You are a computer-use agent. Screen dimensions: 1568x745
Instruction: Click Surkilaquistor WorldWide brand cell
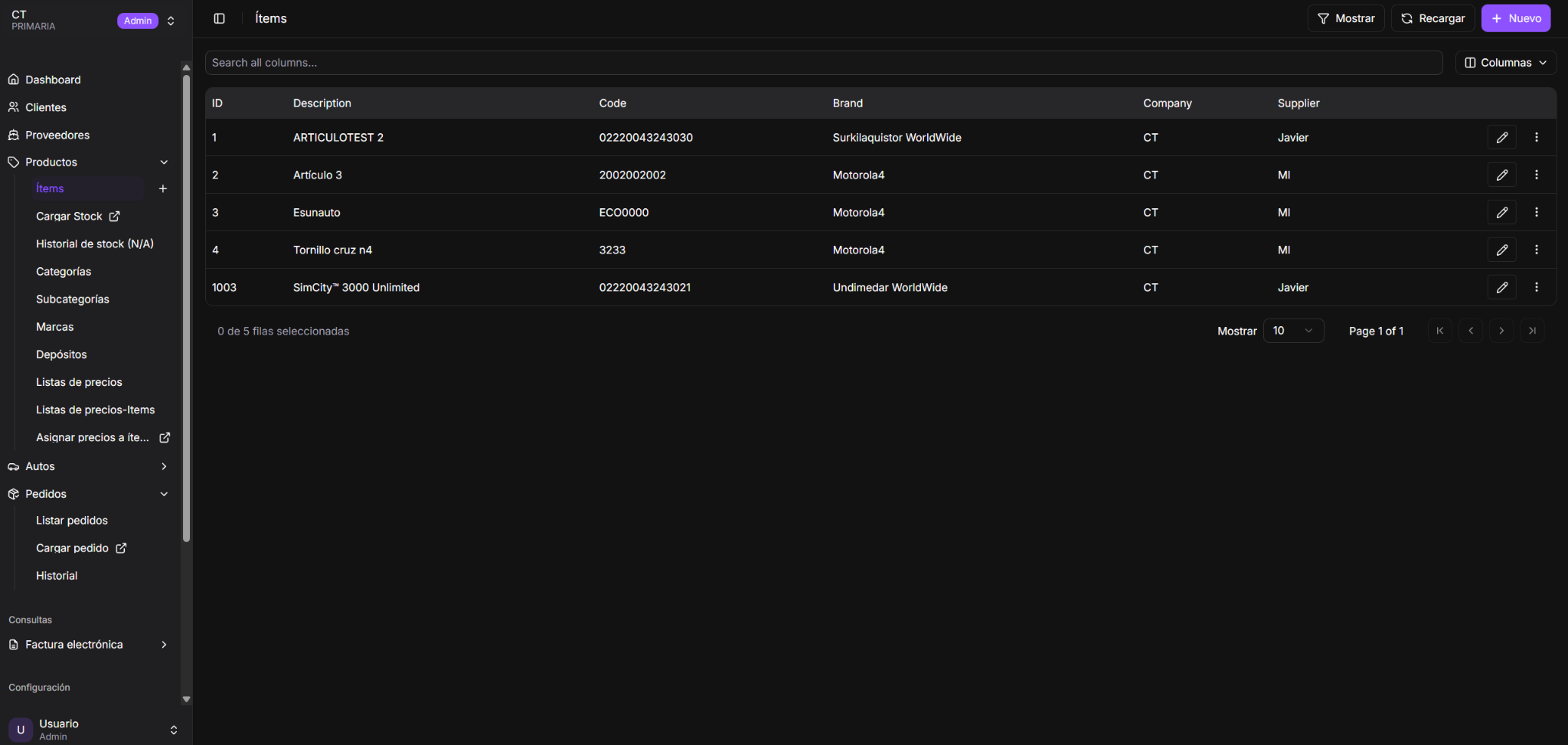(897, 138)
